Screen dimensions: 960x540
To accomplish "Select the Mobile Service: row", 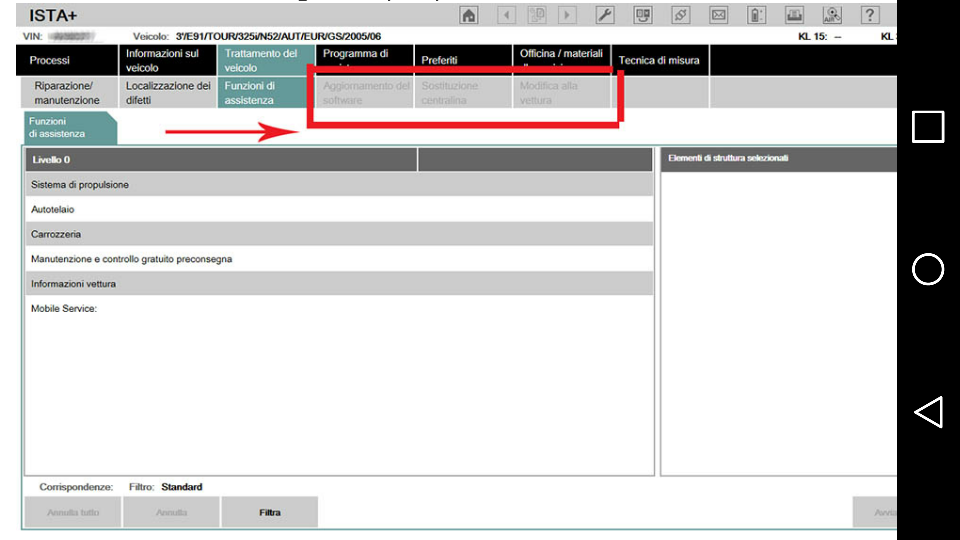I will coord(339,309).
